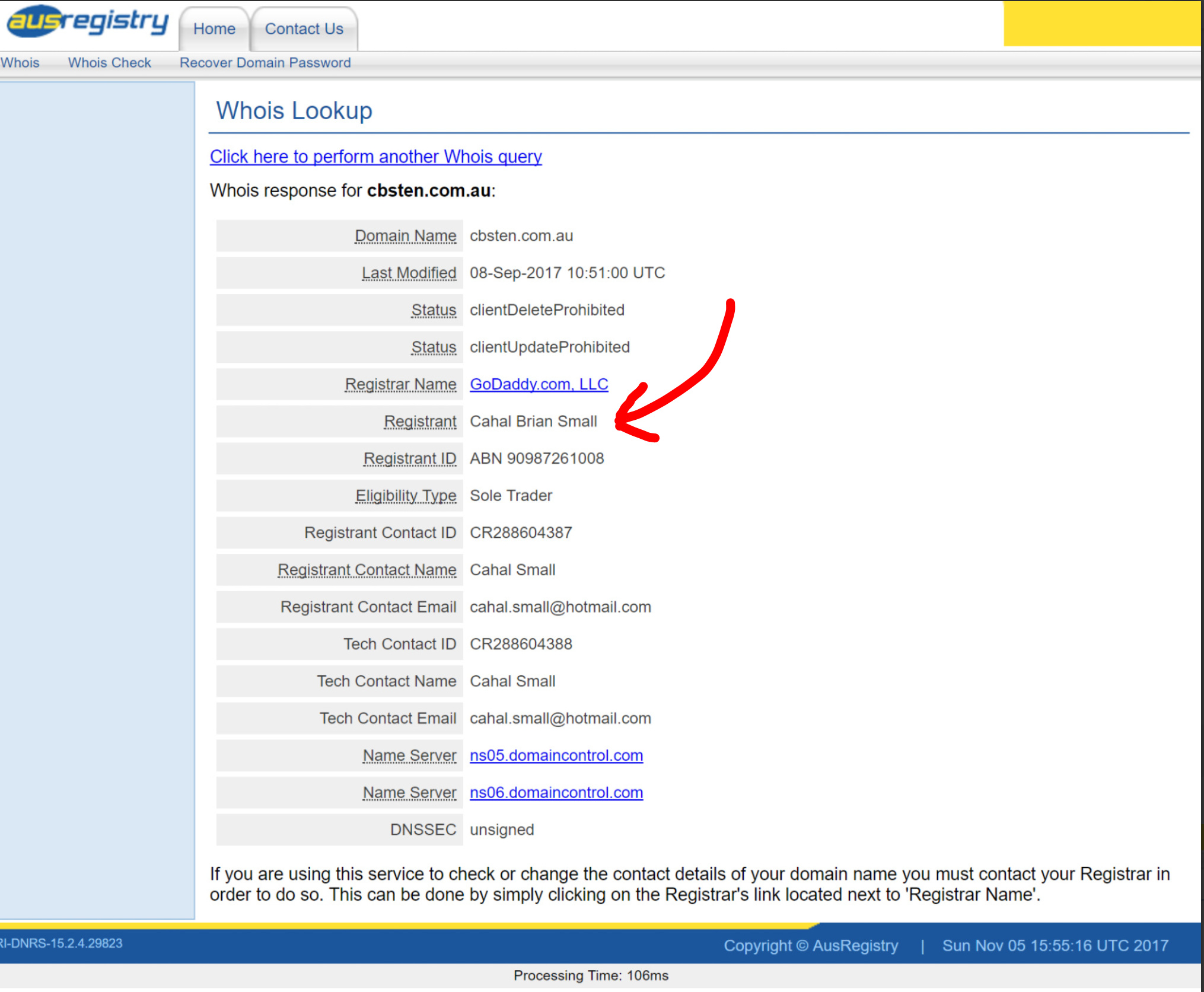
Task: Click the Domain Name field label
Action: click(405, 236)
